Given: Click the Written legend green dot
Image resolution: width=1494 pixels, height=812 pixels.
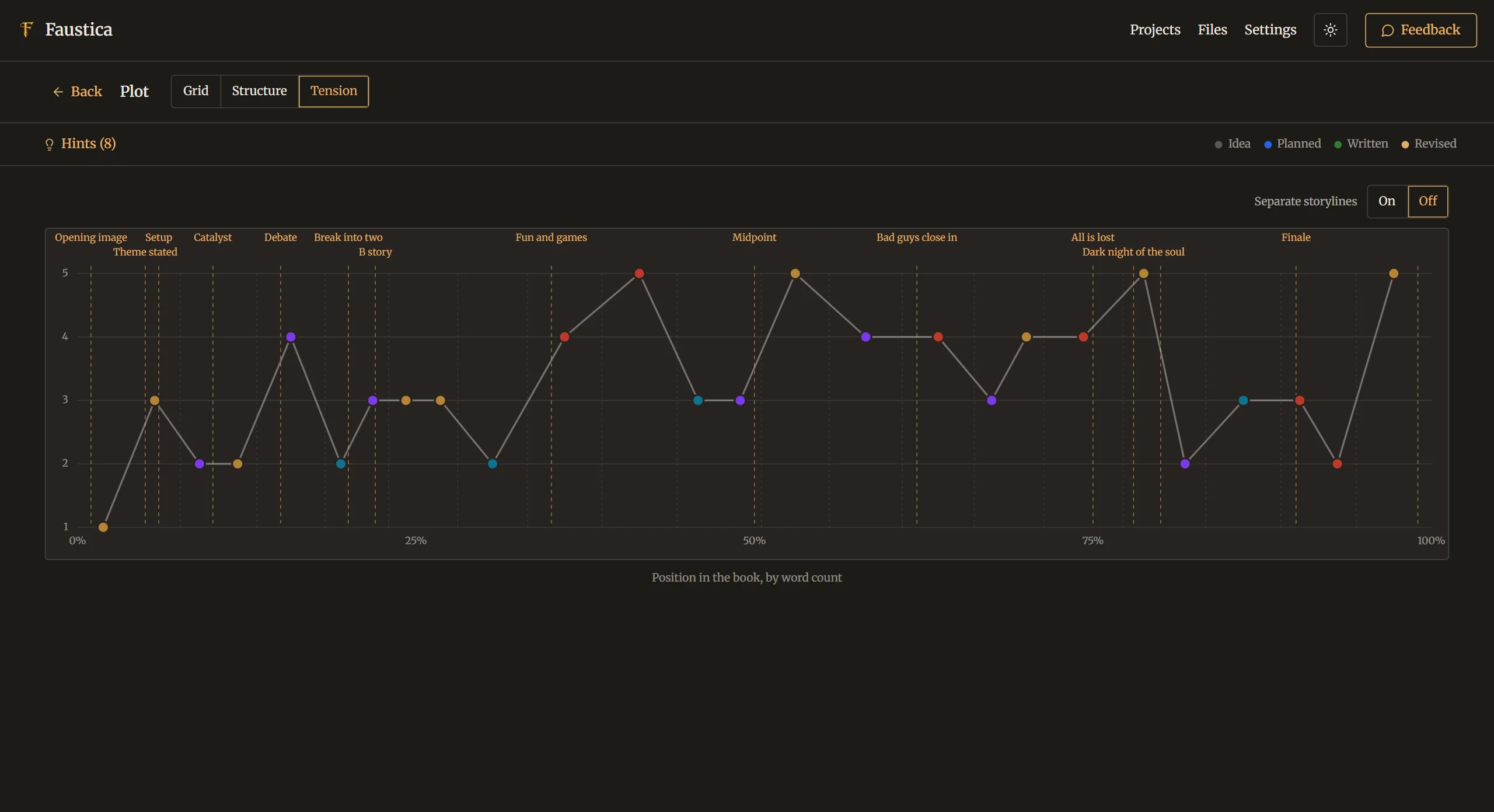Looking at the screenshot, I should tap(1338, 145).
